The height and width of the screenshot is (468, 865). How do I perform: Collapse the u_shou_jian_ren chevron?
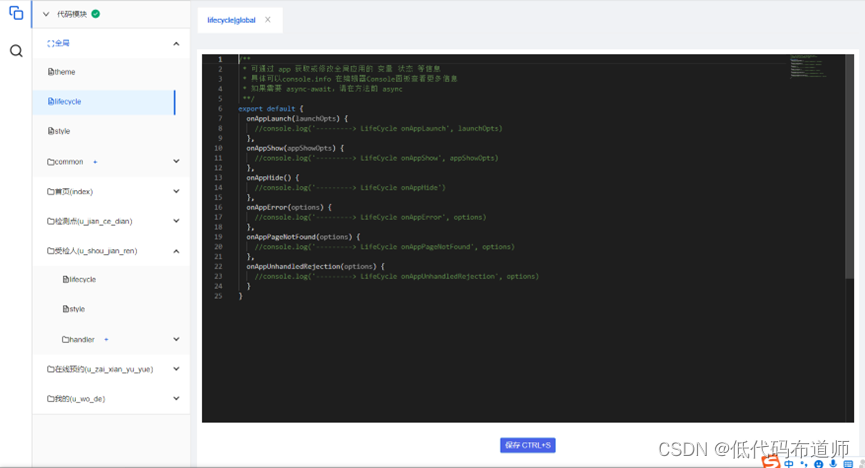[x=176, y=251]
